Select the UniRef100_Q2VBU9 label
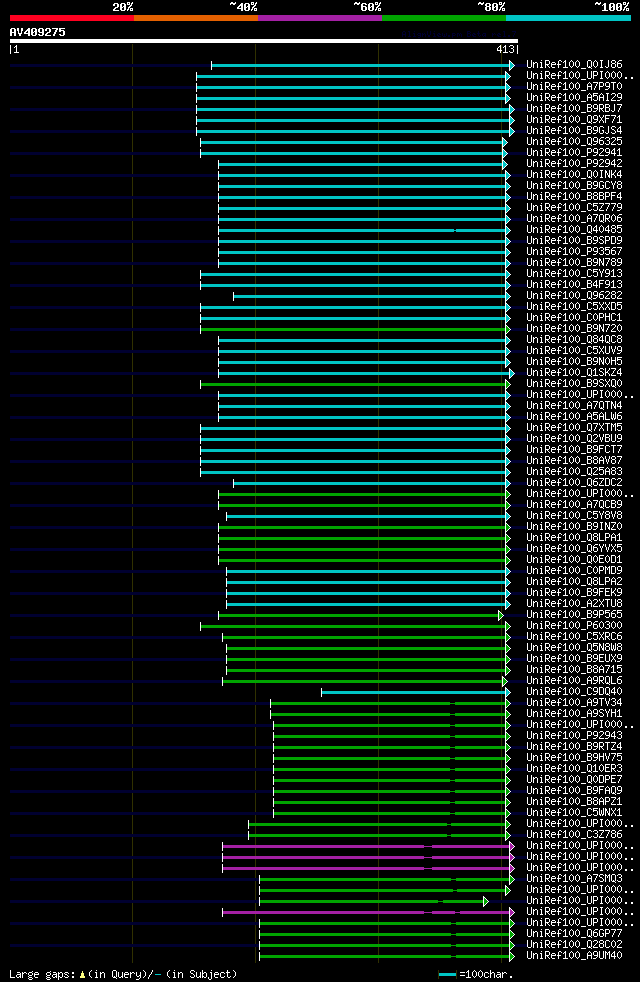Image resolution: width=640 pixels, height=982 pixels. (574, 438)
